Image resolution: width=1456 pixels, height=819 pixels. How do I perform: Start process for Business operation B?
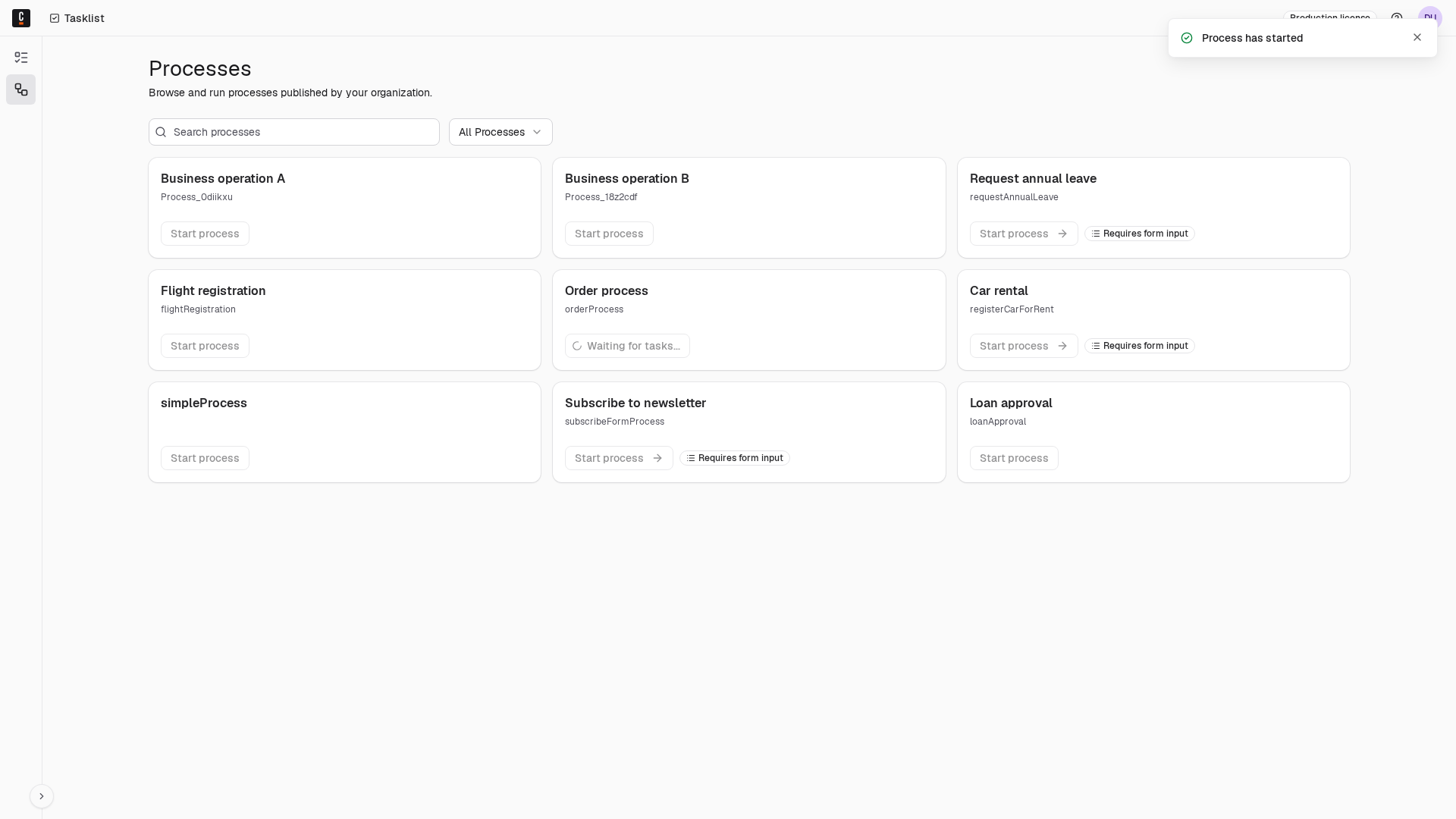coord(609,234)
